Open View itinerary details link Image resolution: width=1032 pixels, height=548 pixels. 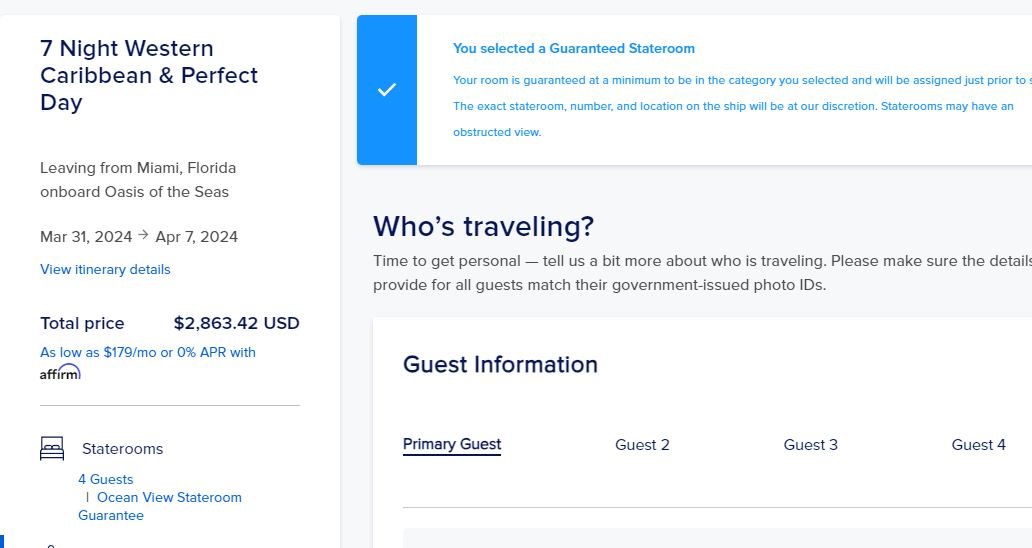105,269
